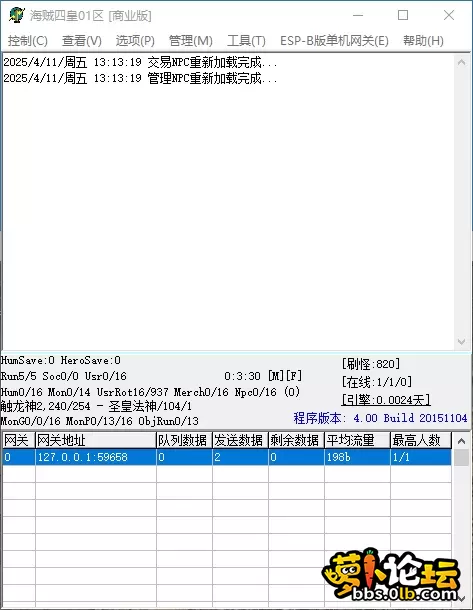This screenshot has height=610, width=473.
Task: Open the 帮助(H) menu
Action: [423, 40]
